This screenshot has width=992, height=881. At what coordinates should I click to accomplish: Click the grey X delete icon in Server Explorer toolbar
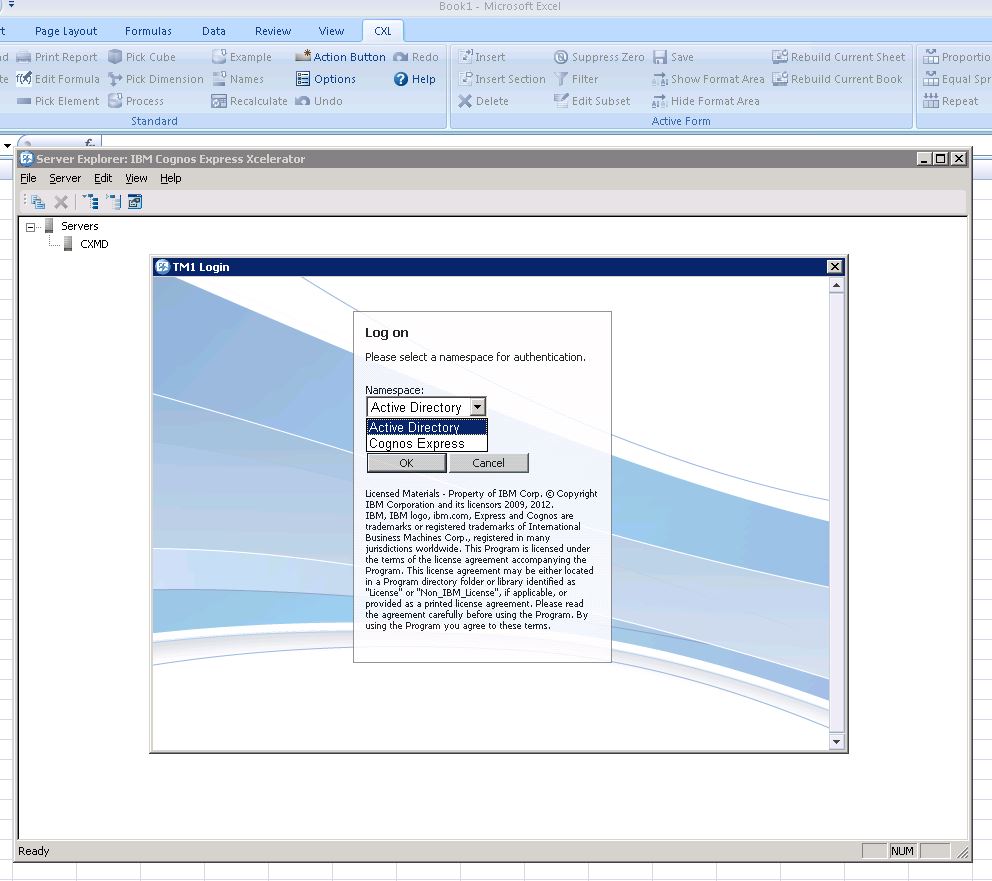click(61, 202)
